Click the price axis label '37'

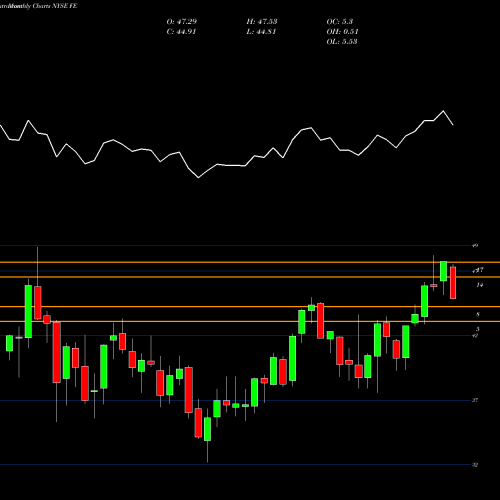tap(475, 400)
